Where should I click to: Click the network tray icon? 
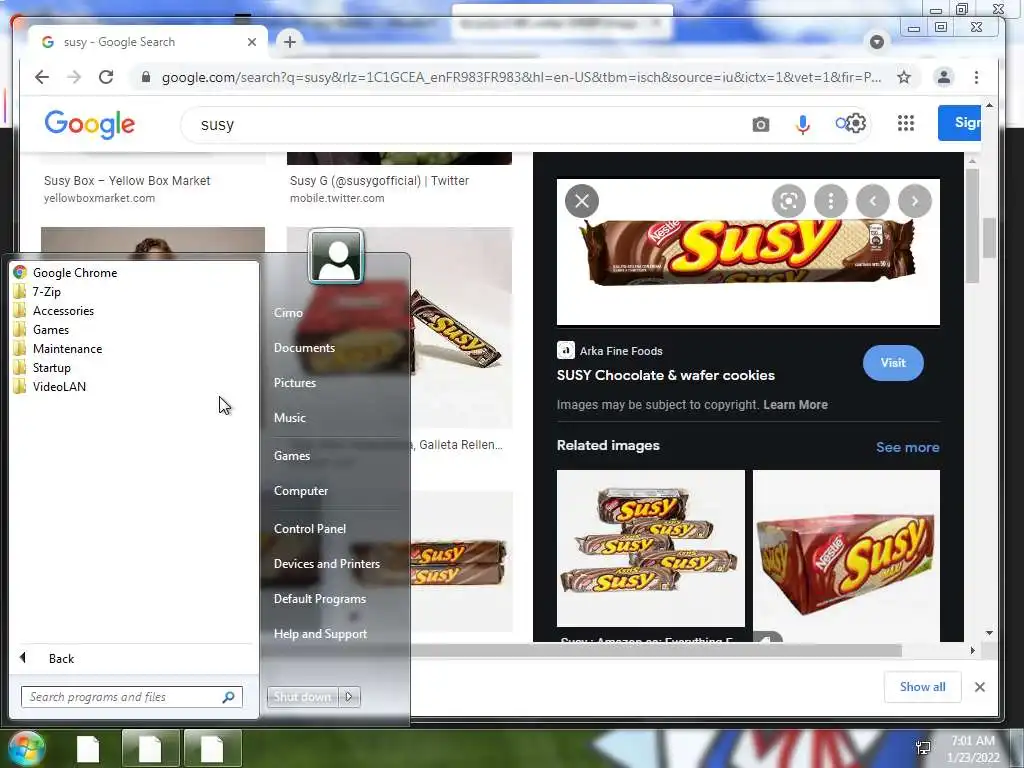pos(923,748)
